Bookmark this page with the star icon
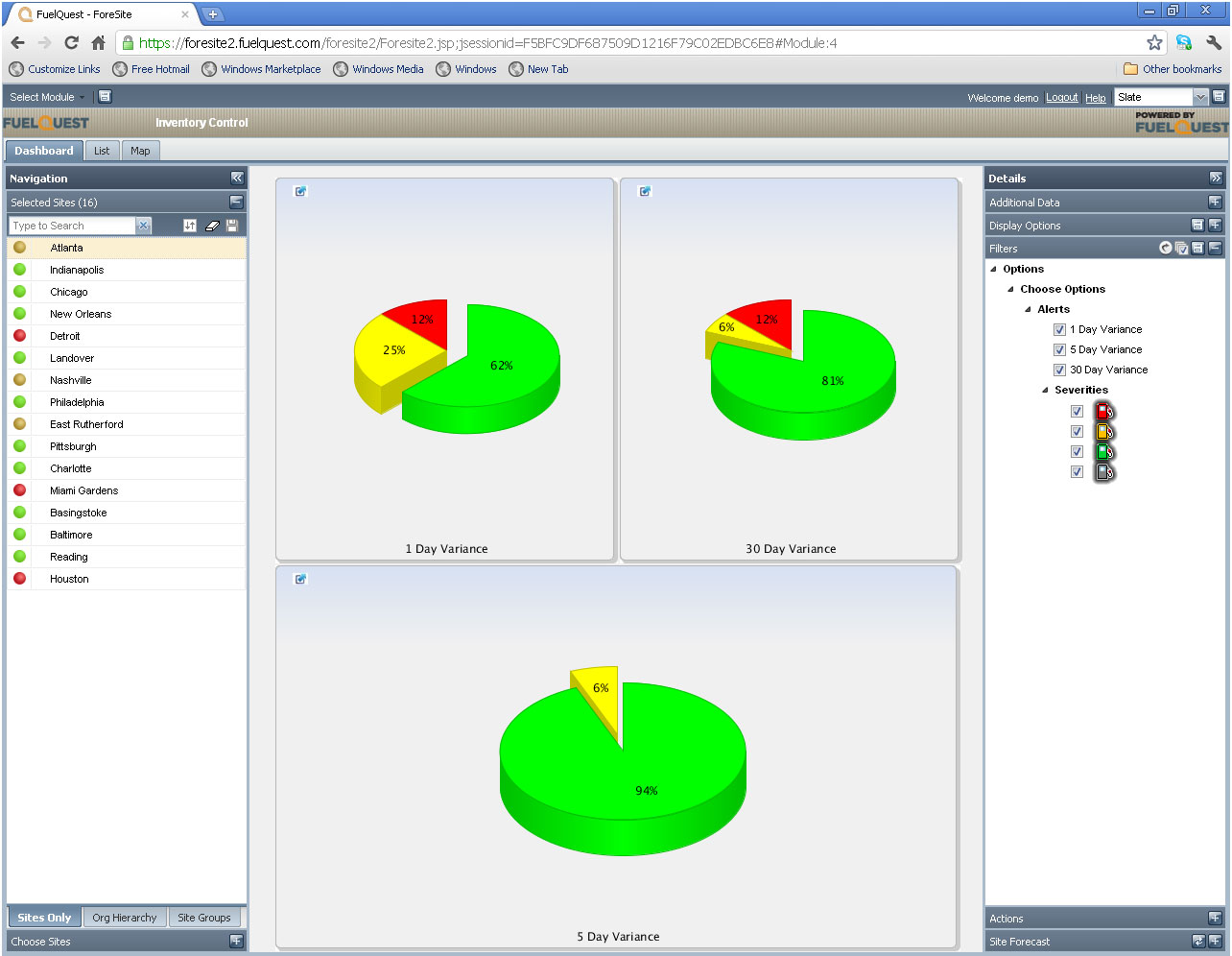This screenshot has height=956, width=1232. tap(1154, 42)
